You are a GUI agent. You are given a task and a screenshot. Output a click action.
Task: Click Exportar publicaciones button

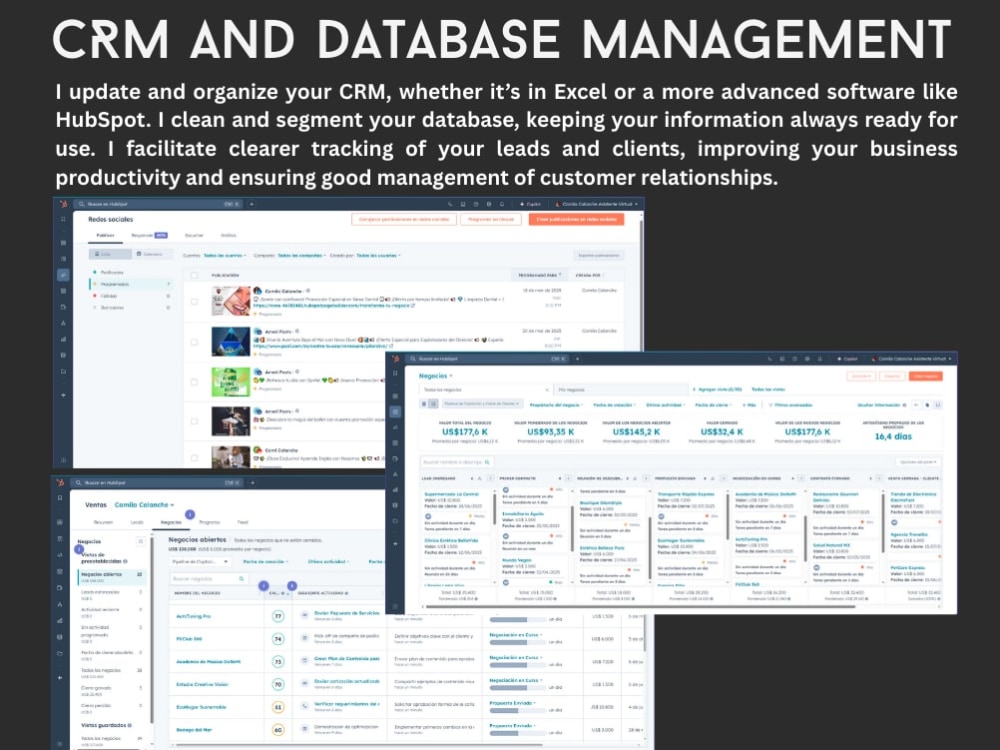pyautogui.click(x=598, y=255)
